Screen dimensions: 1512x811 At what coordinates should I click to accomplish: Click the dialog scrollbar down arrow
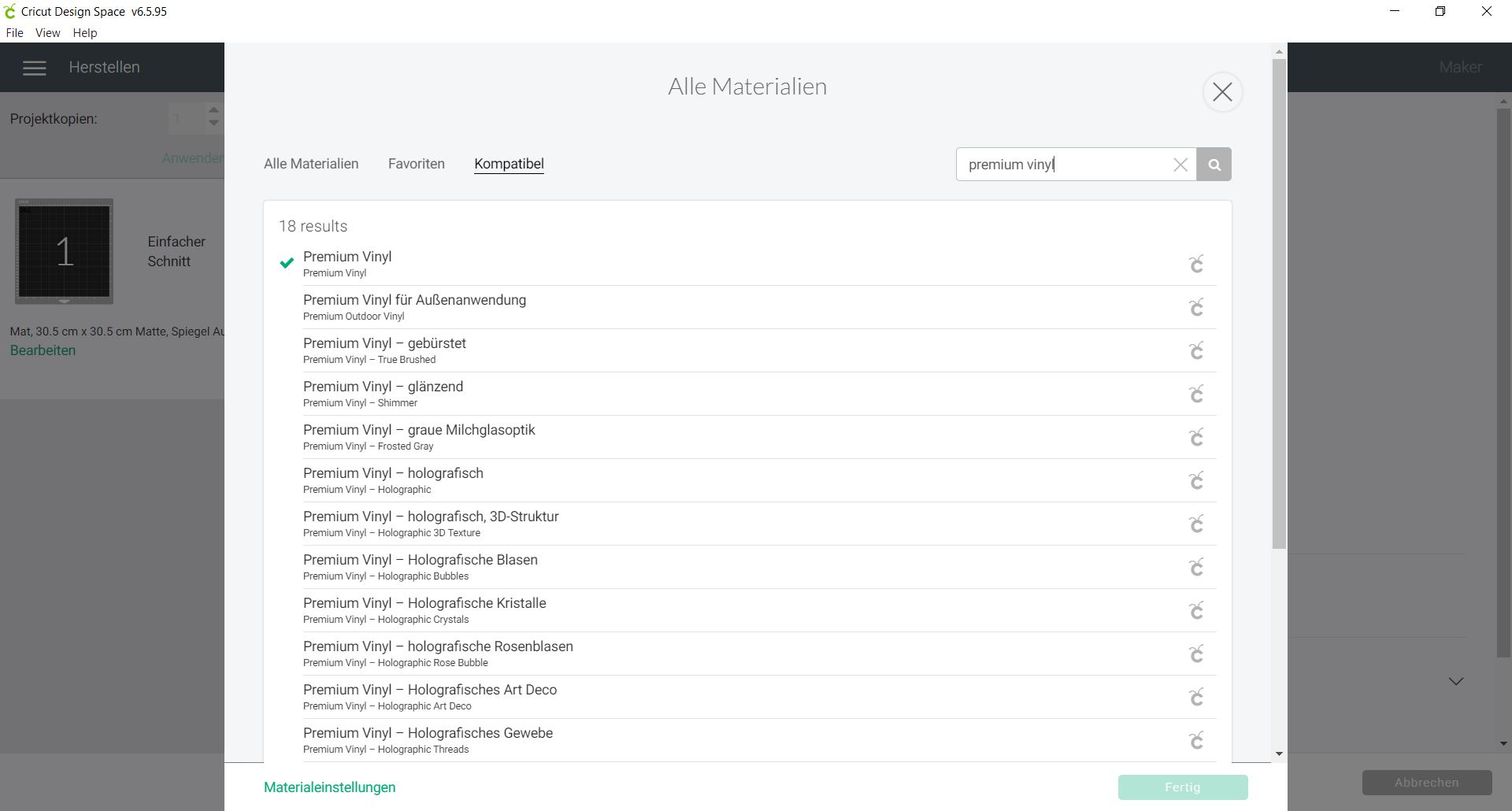click(1279, 754)
